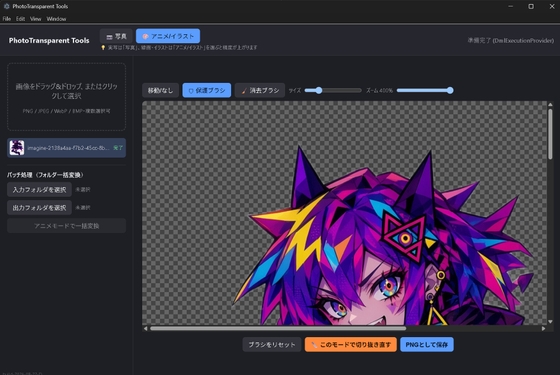
Task: Click the vertical scrollbar of the canvas
Action: point(550,134)
